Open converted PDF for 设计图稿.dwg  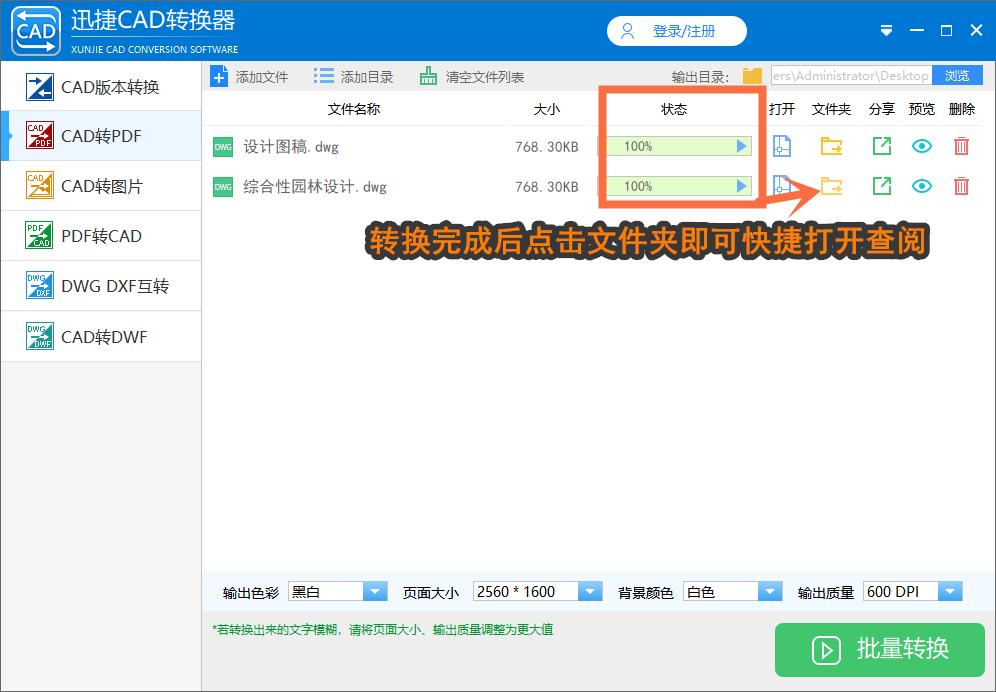[x=781, y=146]
